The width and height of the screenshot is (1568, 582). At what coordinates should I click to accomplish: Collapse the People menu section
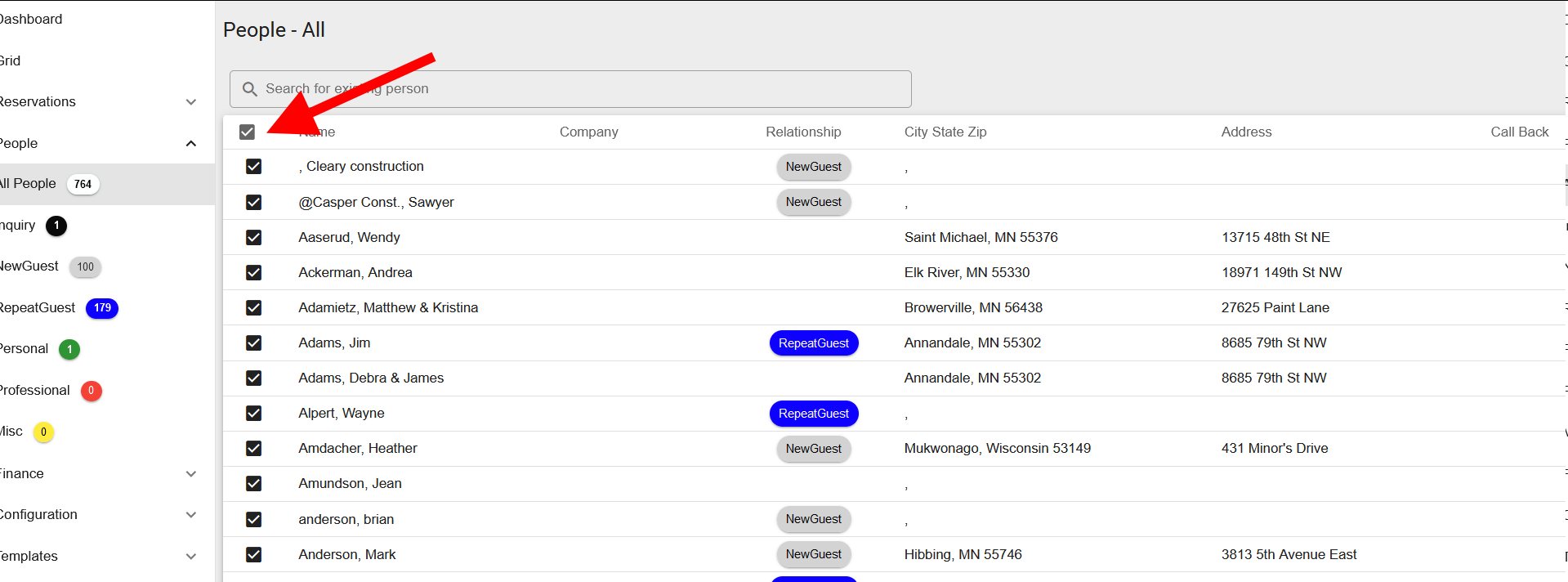point(190,144)
